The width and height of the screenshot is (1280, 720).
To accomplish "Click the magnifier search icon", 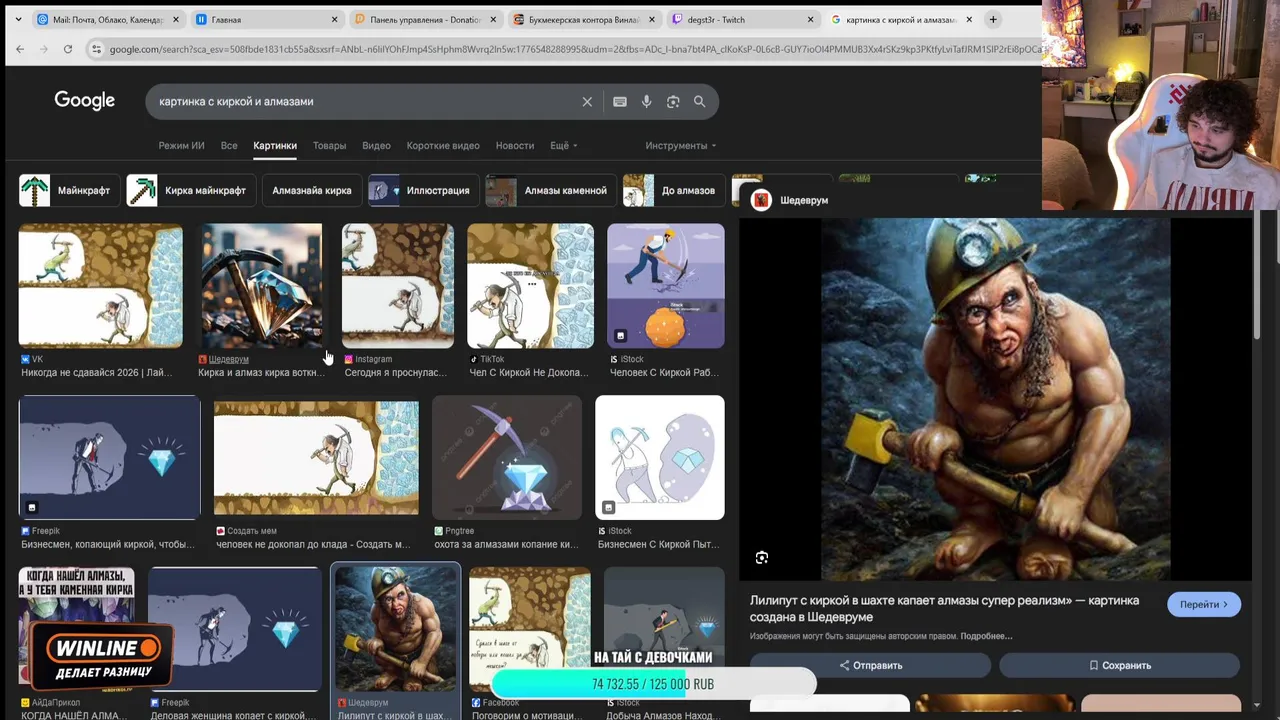I will tap(700, 102).
